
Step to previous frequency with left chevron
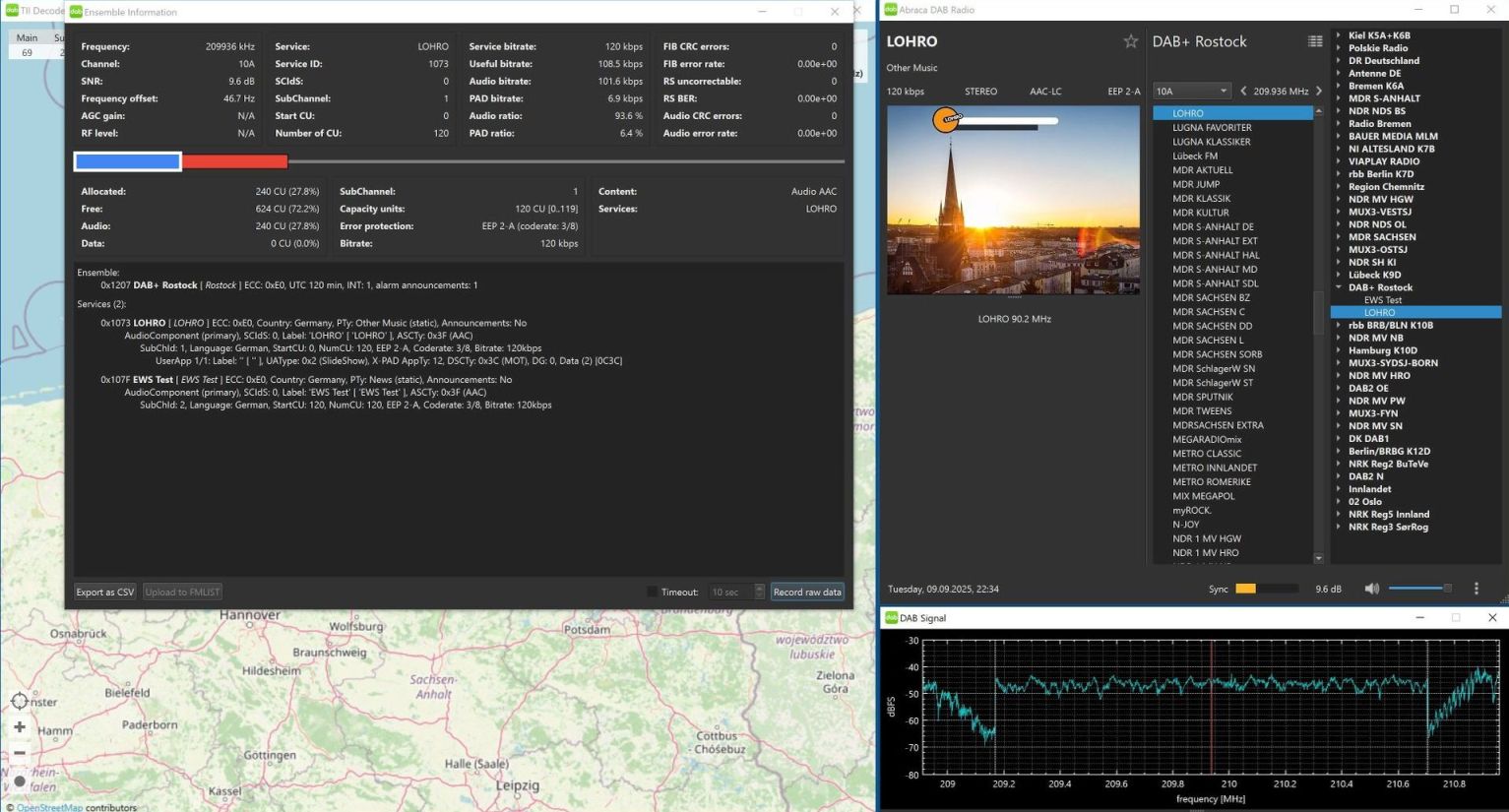[1243, 92]
